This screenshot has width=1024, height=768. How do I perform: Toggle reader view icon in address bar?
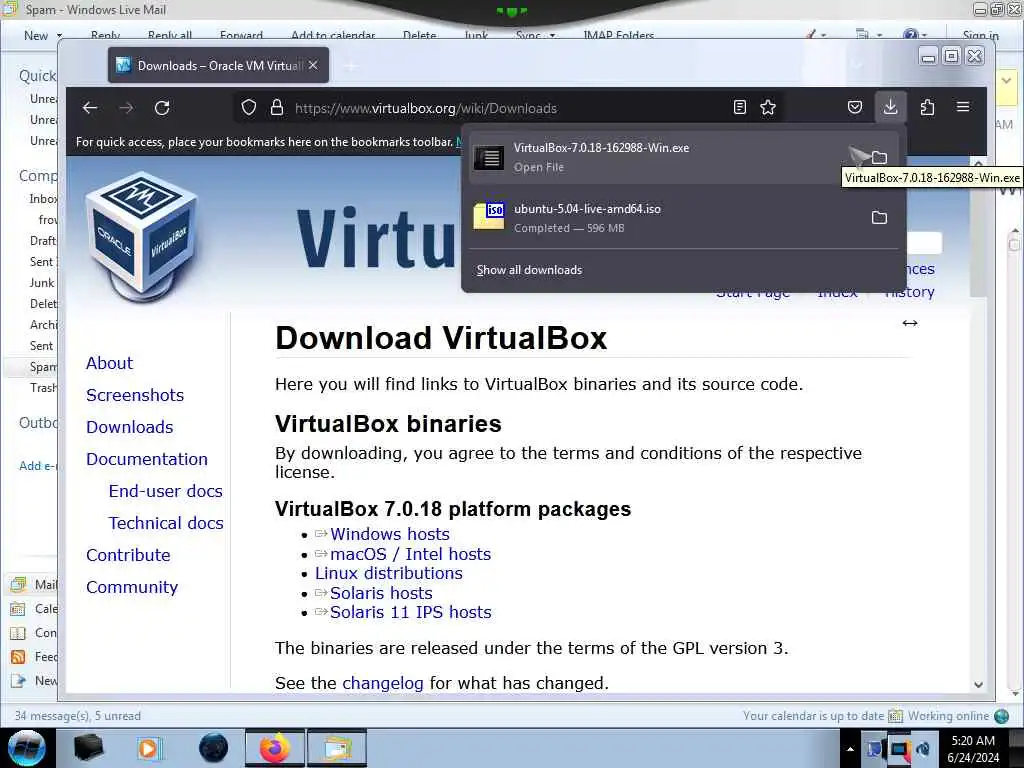[739, 108]
